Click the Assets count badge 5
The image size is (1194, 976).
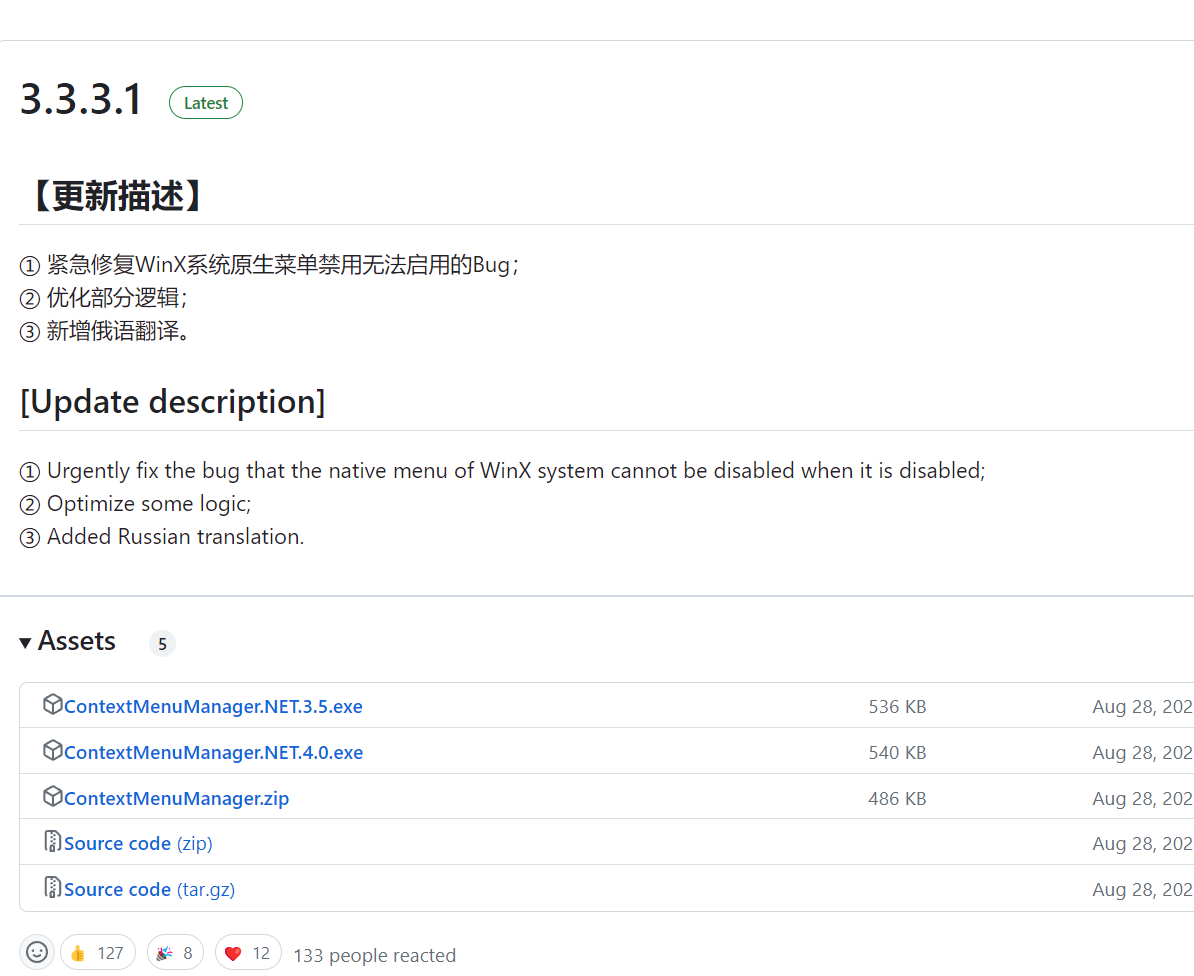pos(162,643)
